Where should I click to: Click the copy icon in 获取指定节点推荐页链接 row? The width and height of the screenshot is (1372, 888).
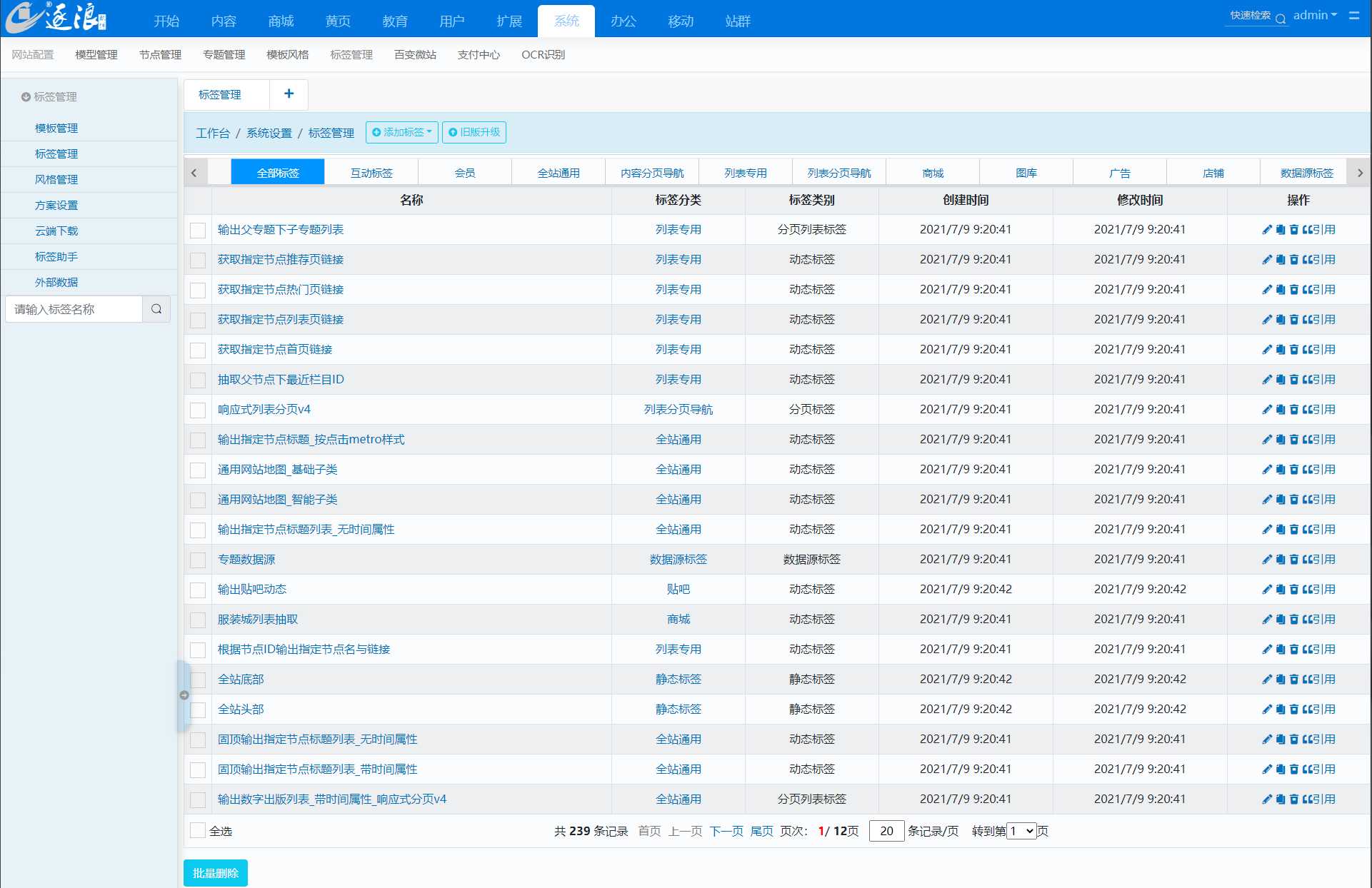click(x=1281, y=260)
